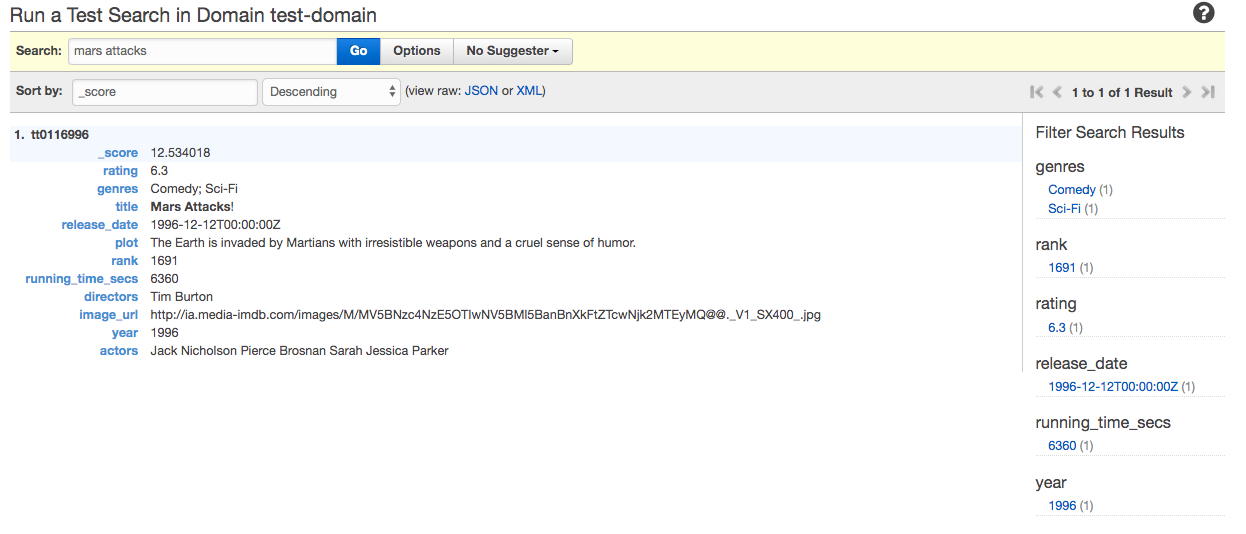Open search Options button
This screenshot has height=534, width=1246.
(x=416, y=51)
